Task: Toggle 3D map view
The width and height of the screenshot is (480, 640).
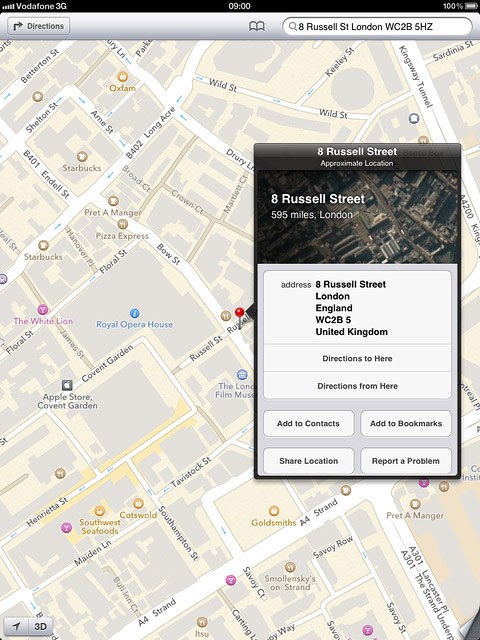Action: (40, 627)
